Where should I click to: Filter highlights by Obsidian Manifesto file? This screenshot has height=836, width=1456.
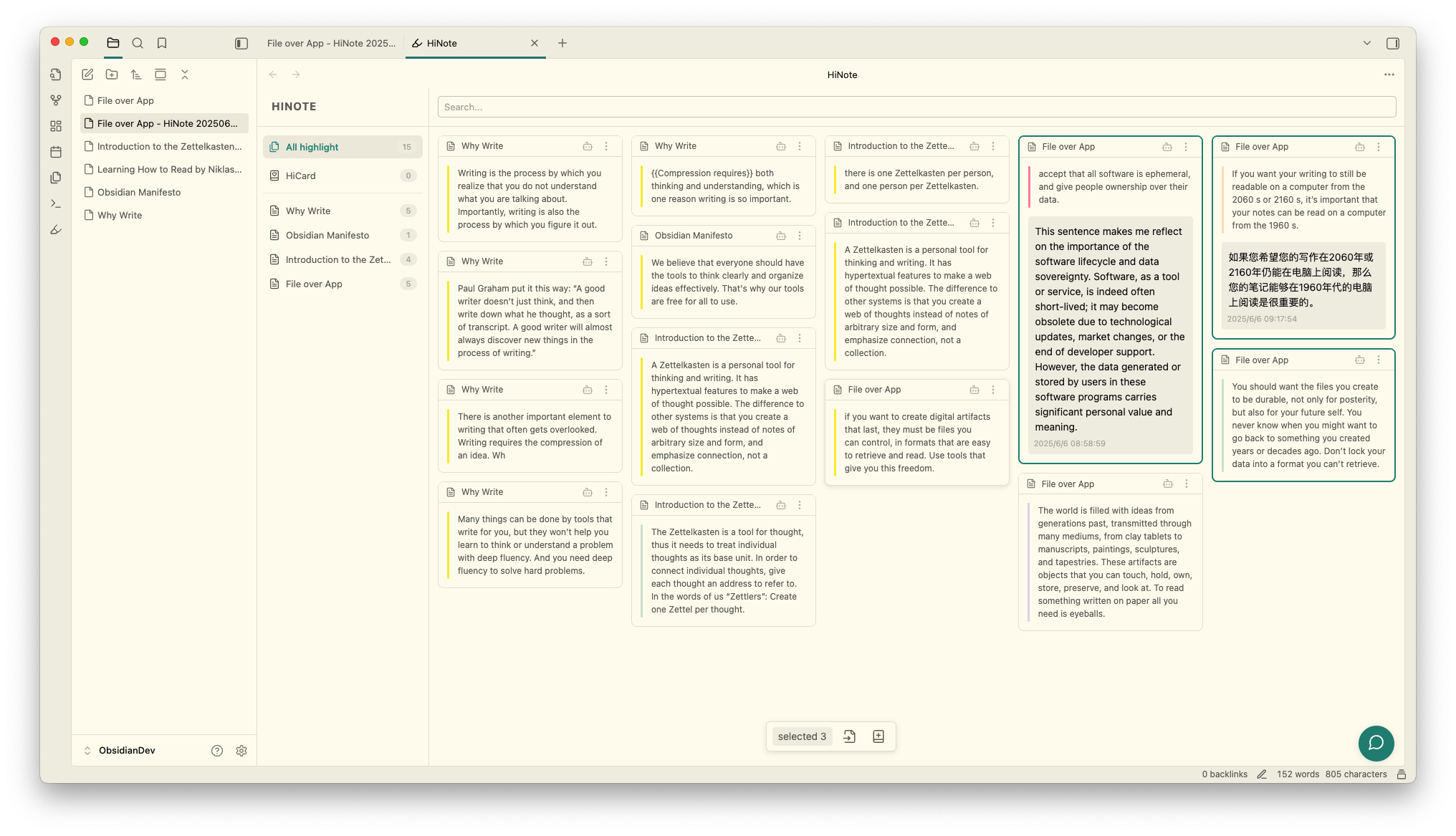pos(327,235)
